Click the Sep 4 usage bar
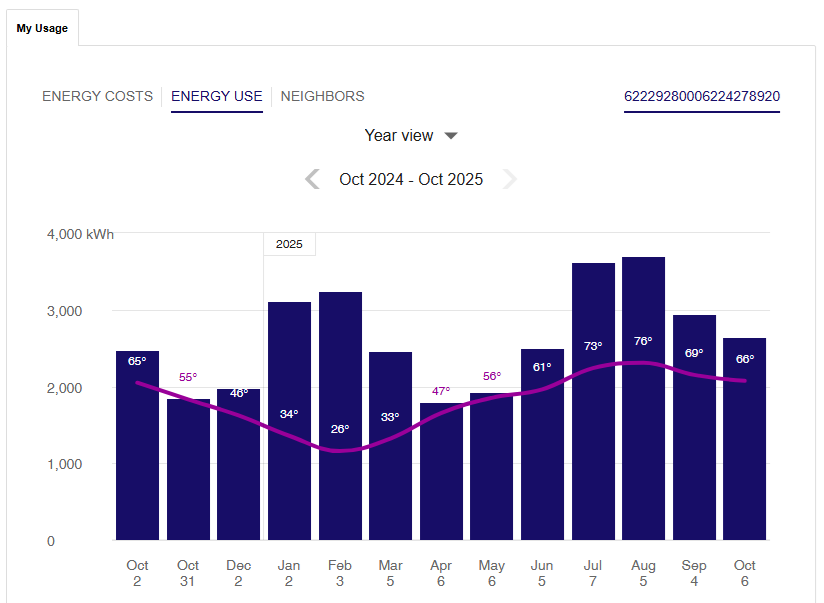Viewport: 824px width, 603px height. [694, 450]
